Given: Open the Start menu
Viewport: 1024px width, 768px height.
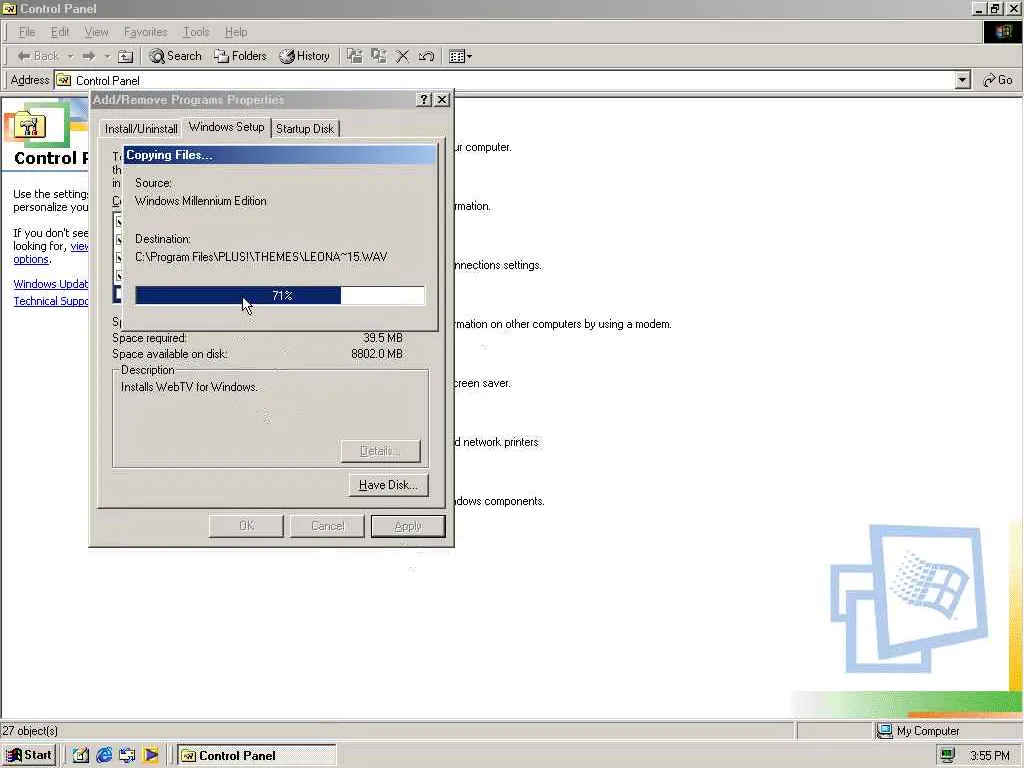Looking at the screenshot, I should [x=29, y=756].
